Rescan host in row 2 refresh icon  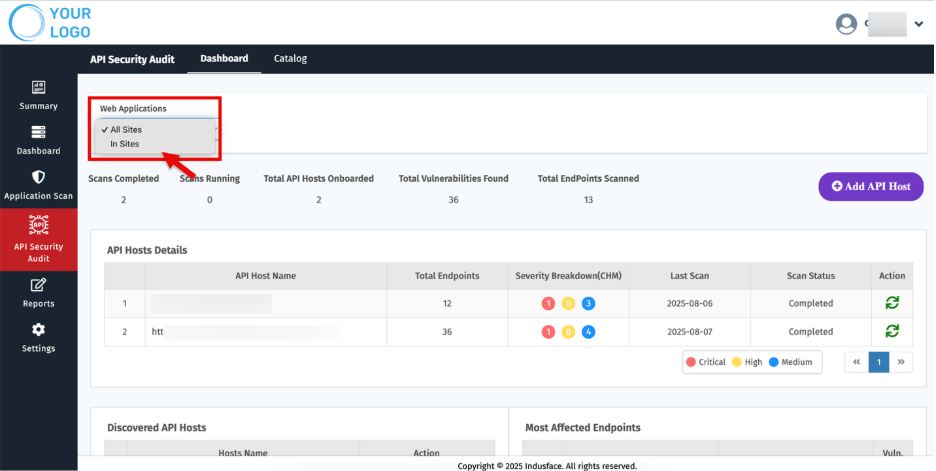(x=892, y=331)
